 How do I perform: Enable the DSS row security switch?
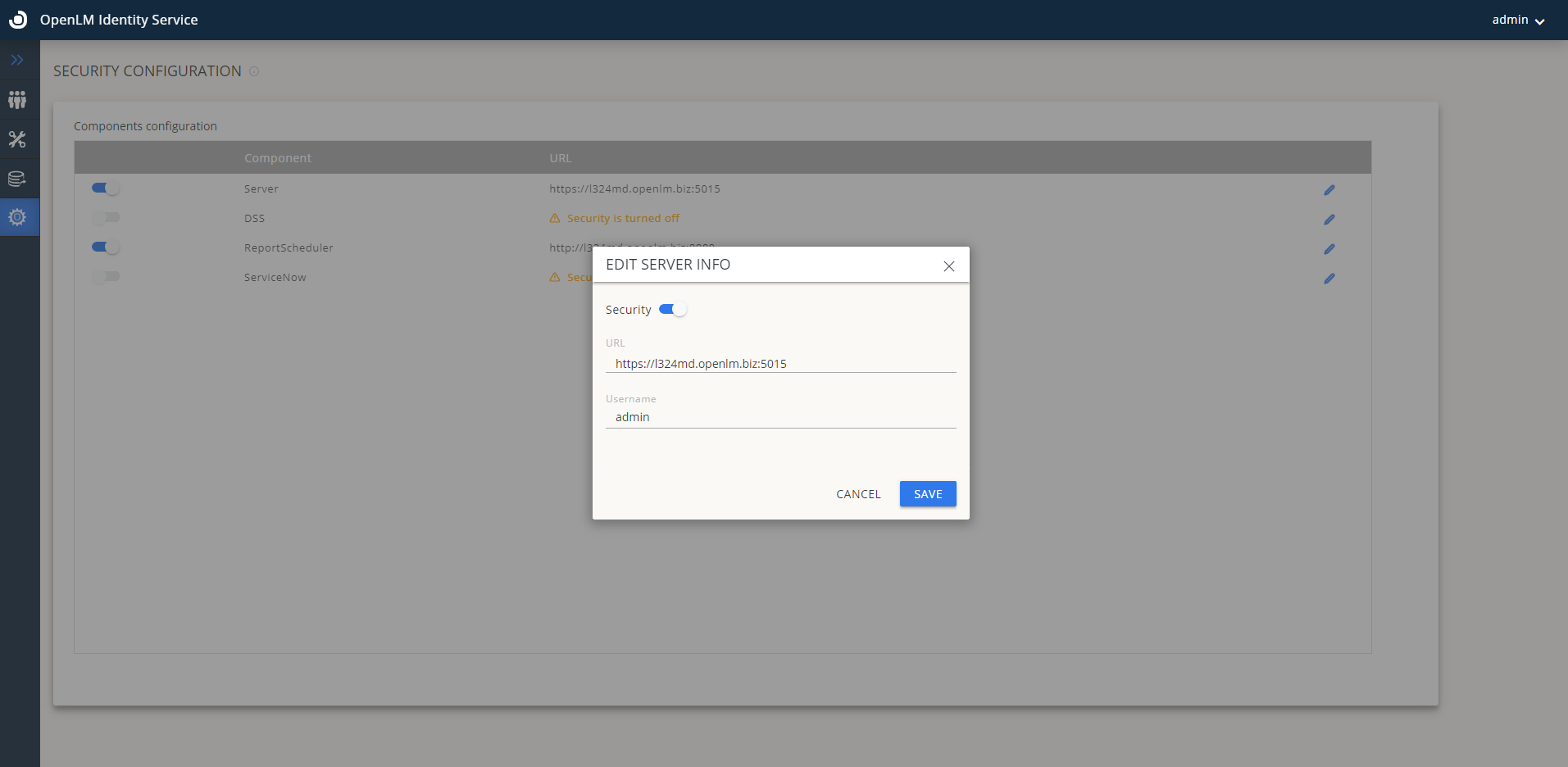pyautogui.click(x=106, y=218)
